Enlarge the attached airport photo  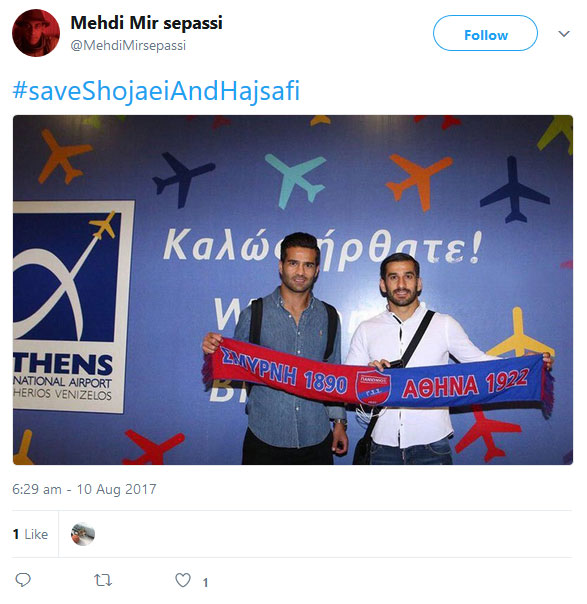click(293, 290)
